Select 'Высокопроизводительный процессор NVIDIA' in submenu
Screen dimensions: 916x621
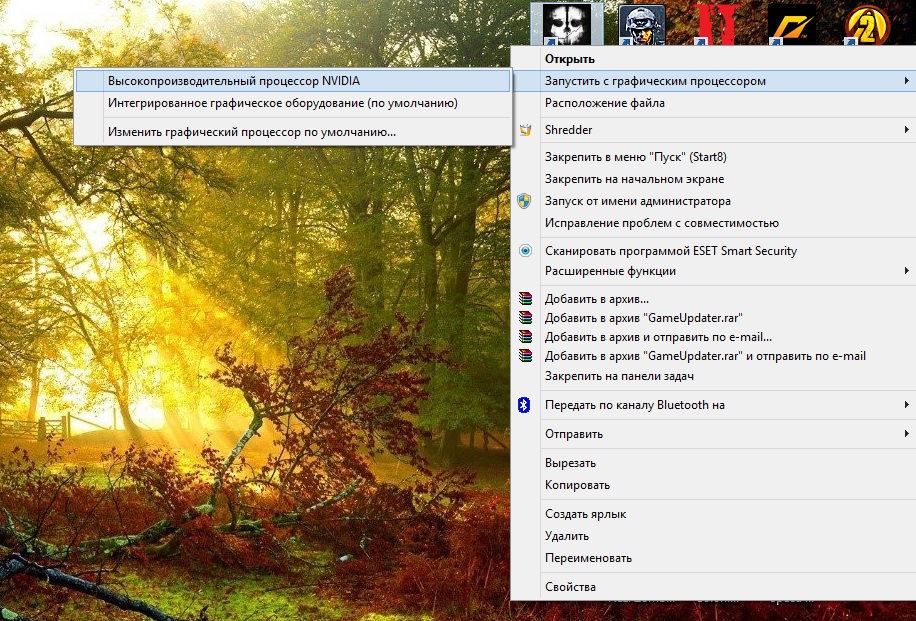[x=293, y=81]
